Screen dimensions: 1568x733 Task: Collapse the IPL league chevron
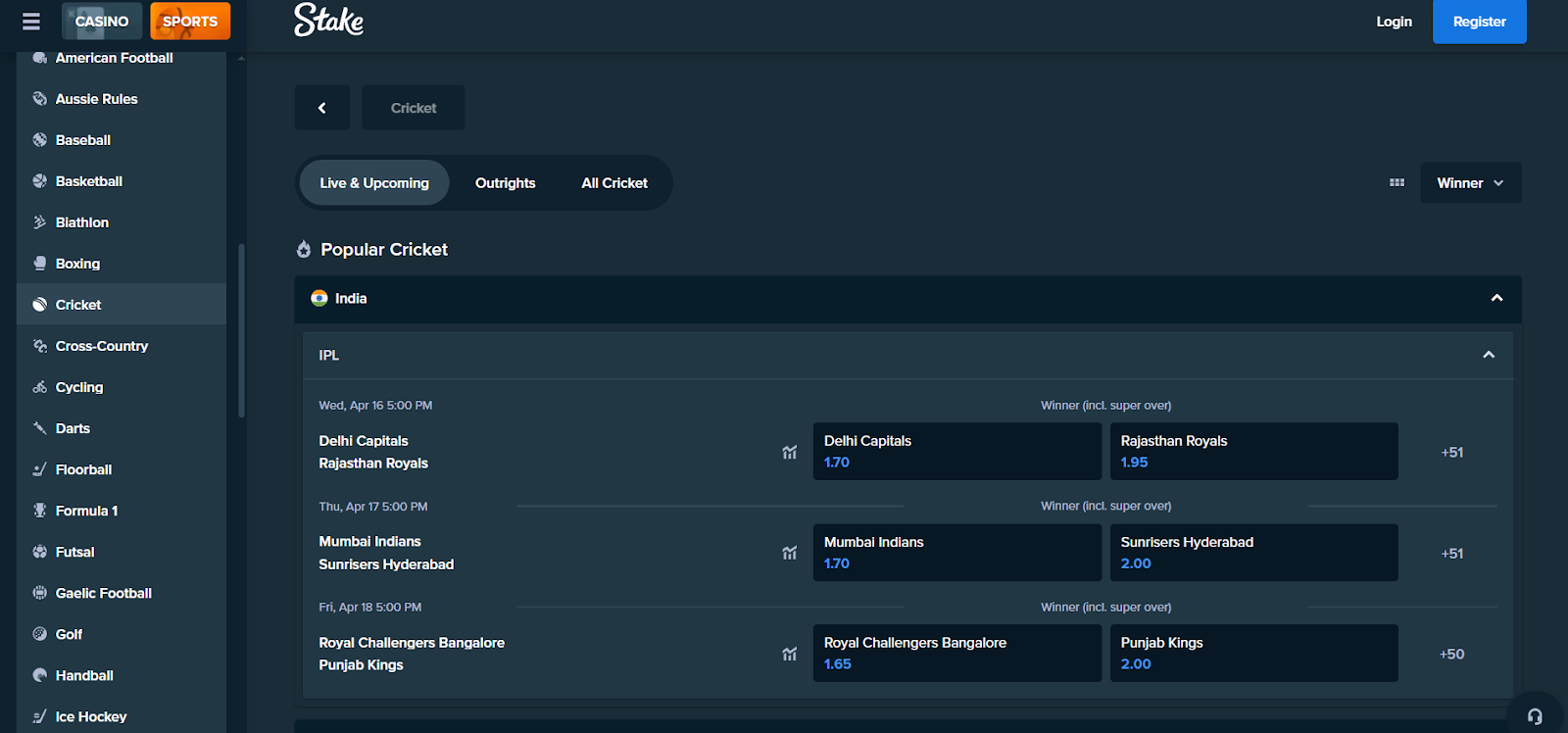coord(1489,355)
